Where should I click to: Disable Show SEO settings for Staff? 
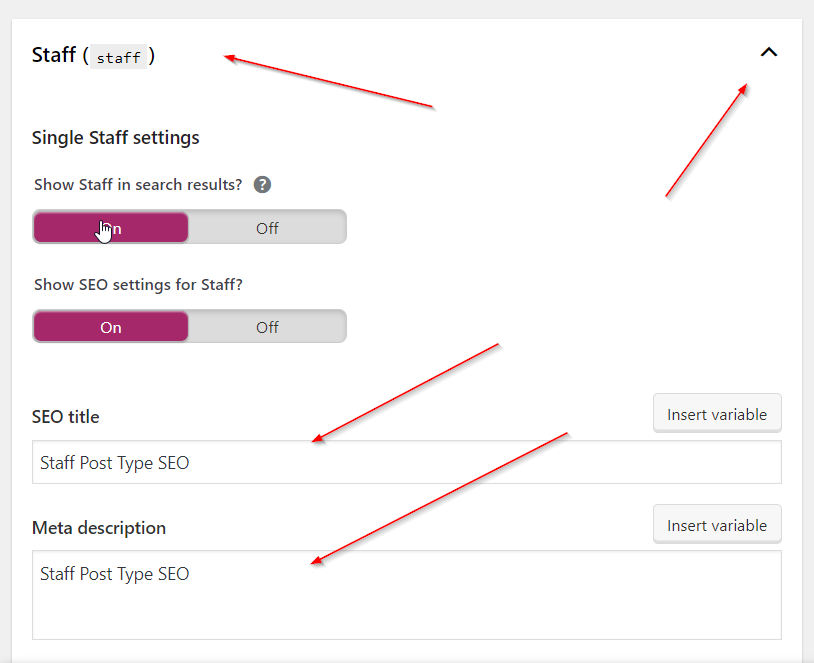pos(267,327)
